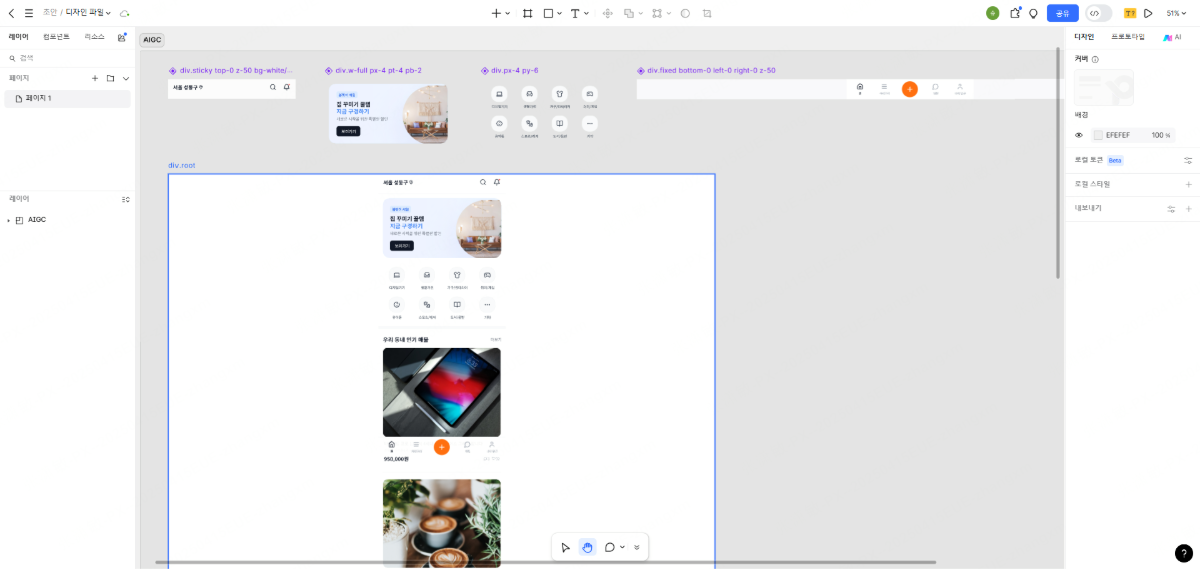The height and width of the screenshot is (570, 1200).
Task: Add a new page with plus icon
Action: pos(95,78)
